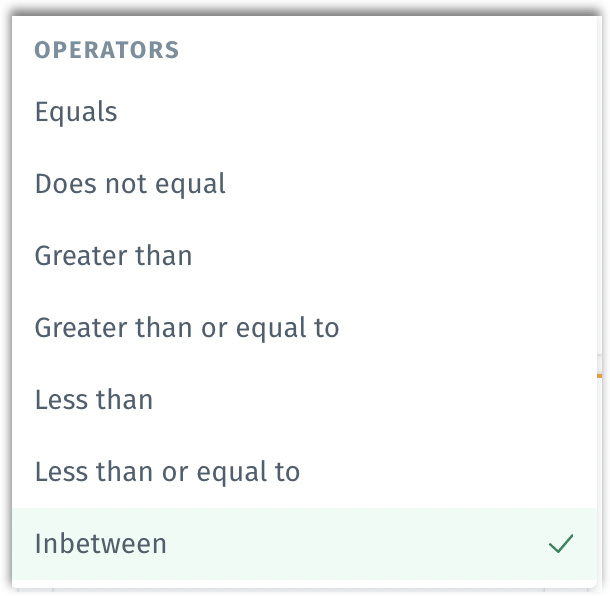Choose the Does not equal operator

pos(130,184)
